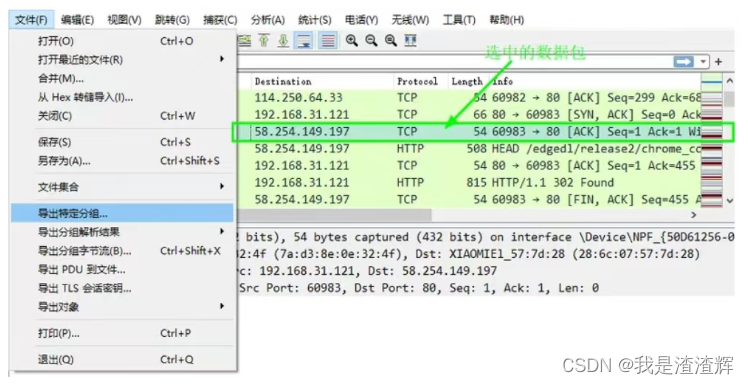Viewport: 748px width, 385px height.
Task: Open the 统计(S) menu
Action: 314,20
